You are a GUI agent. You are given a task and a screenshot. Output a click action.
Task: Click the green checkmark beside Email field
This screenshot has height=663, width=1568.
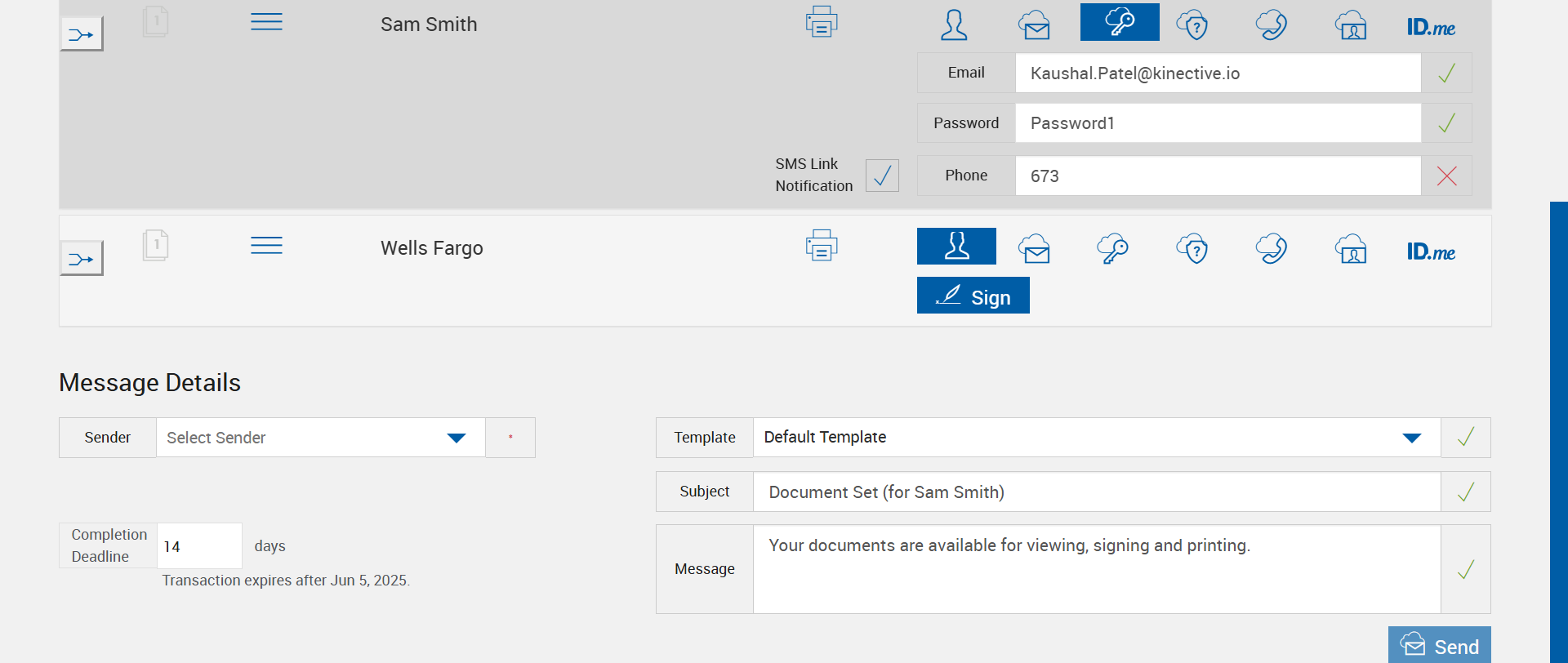(1446, 73)
